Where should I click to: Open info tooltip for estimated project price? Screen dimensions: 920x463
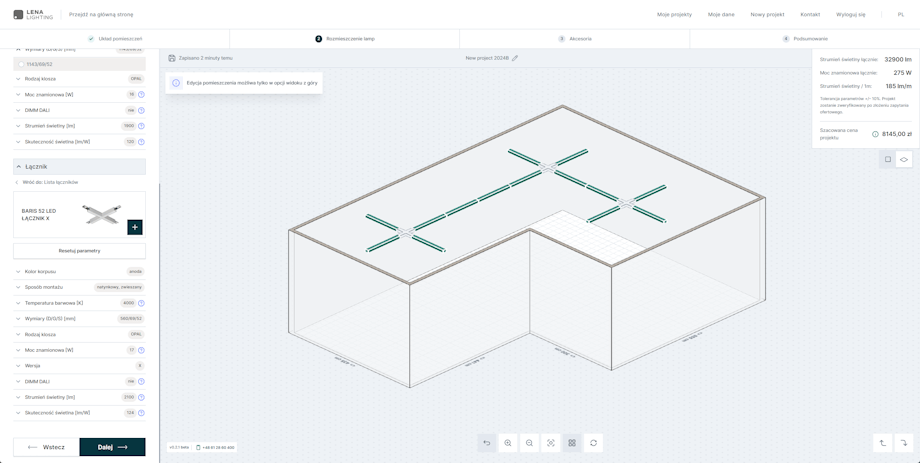pos(875,134)
